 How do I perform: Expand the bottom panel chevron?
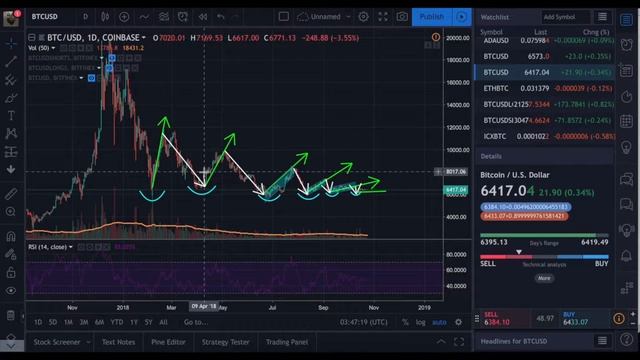point(441,342)
